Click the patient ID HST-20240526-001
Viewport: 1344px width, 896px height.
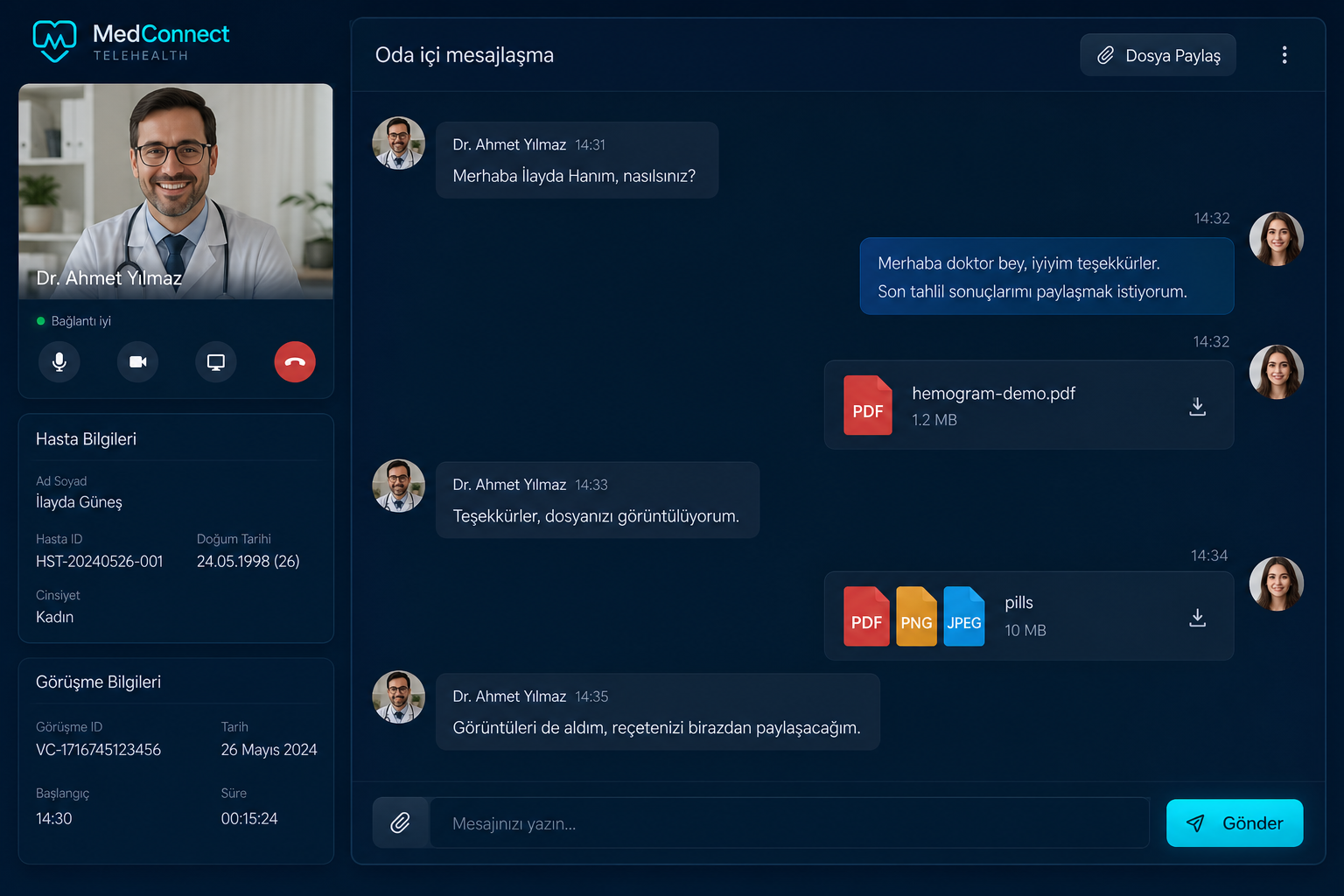(x=100, y=562)
